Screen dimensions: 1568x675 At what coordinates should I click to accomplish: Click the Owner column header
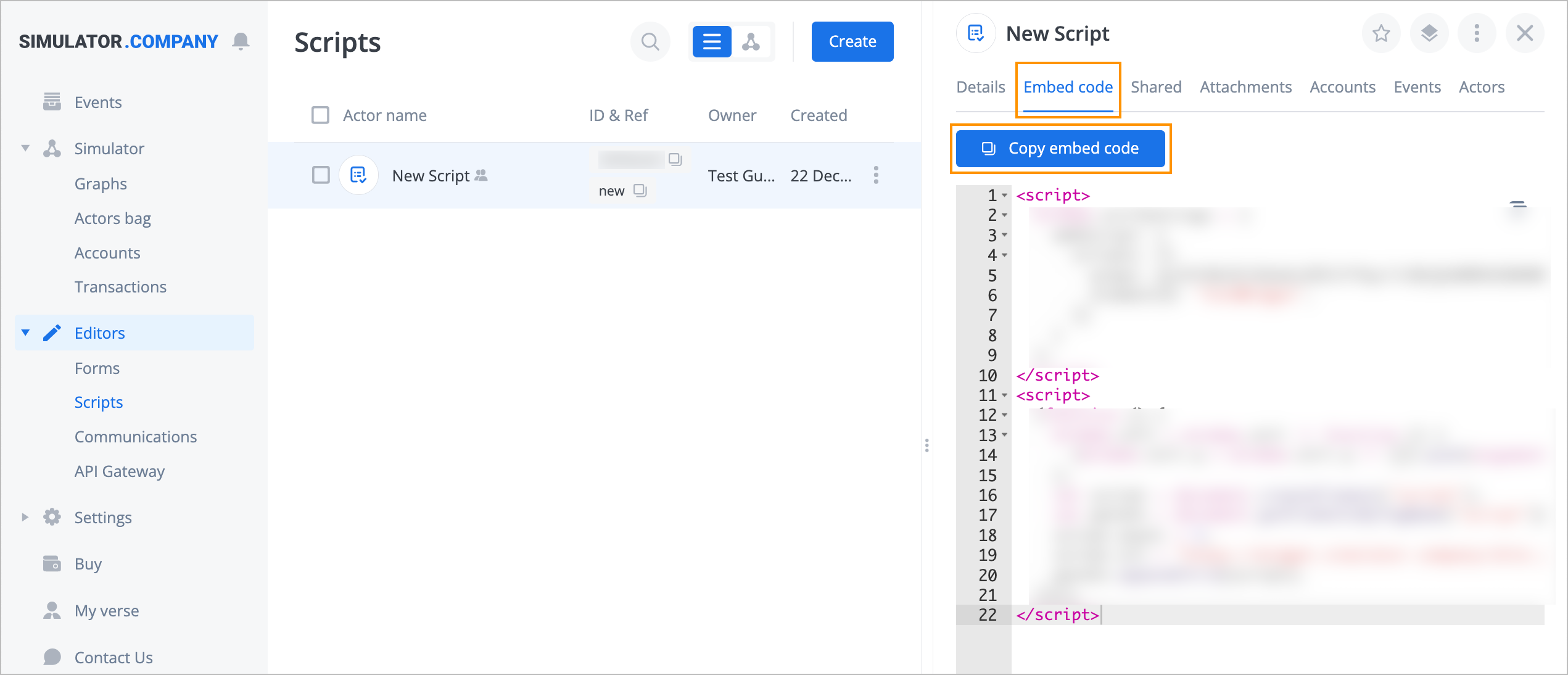tap(732, 115)
